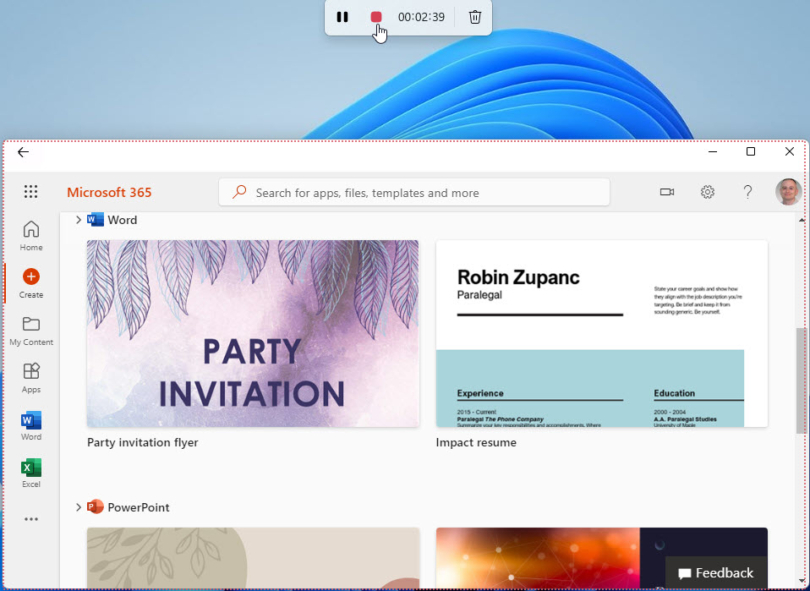Click the meeting camera icon in the header

click(x=667, y=191)
